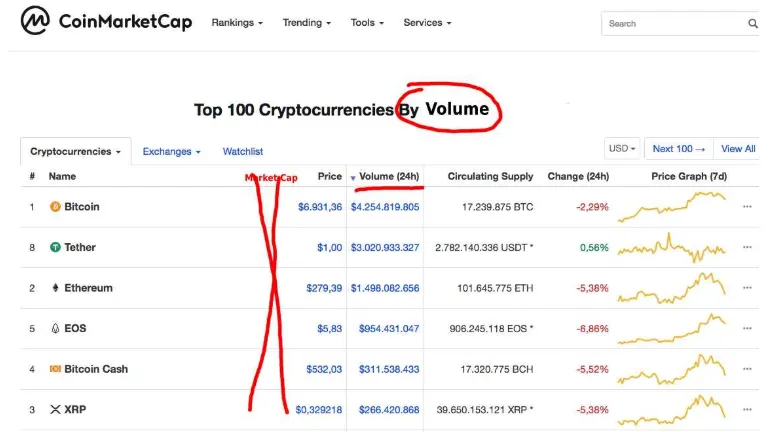The image size is (773, 432).
Task: Open the Tools menu
Action: 367,23
